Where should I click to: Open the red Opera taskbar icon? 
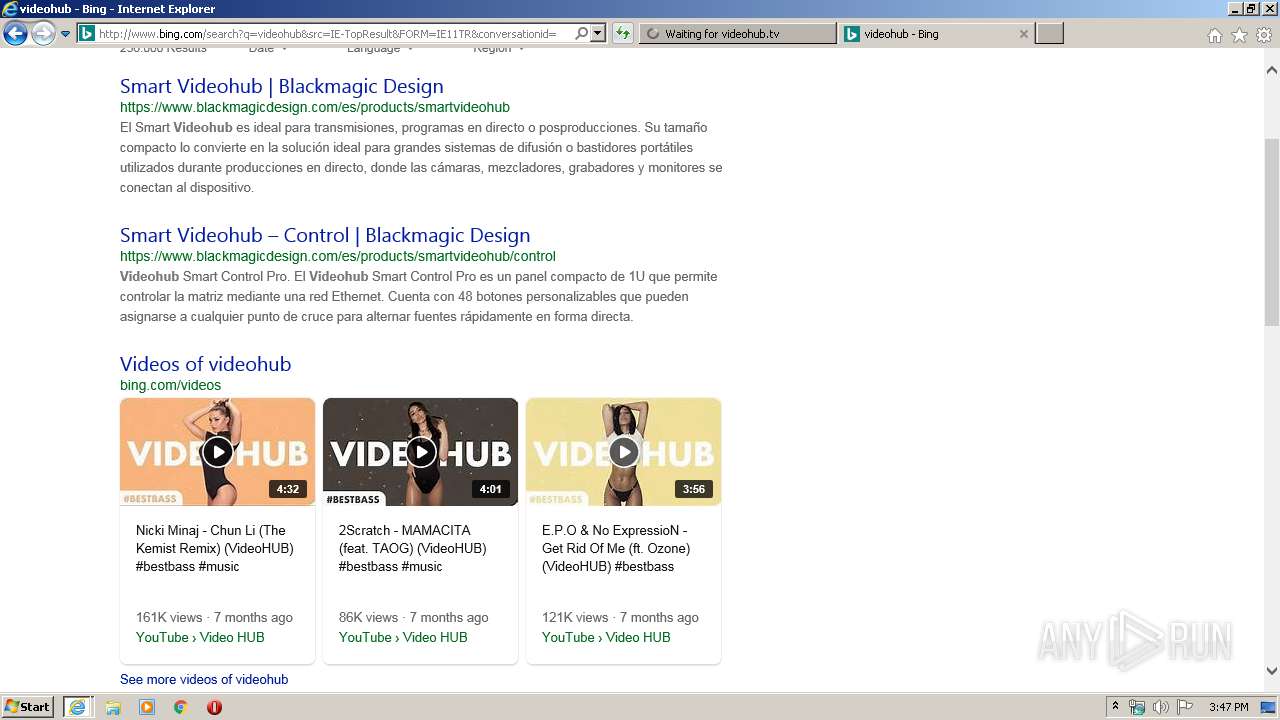pos(214,707)
